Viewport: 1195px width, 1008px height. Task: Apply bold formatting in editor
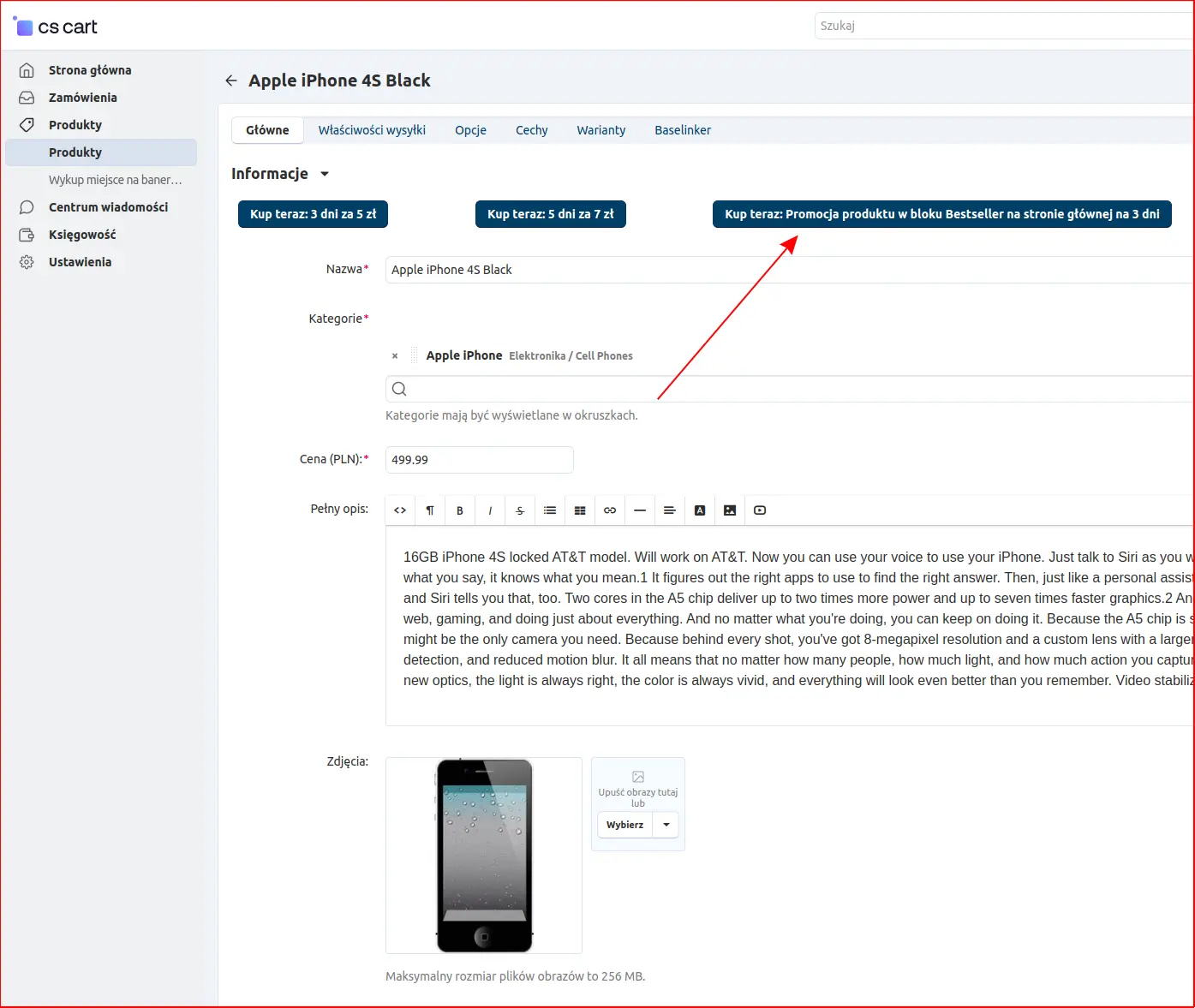[460, 510]
